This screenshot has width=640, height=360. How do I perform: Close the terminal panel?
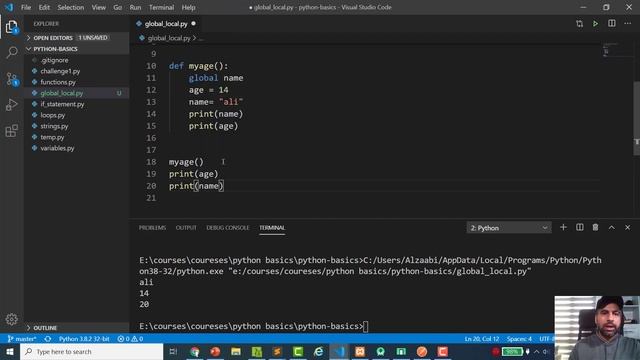pyautogui.click(x=627, y=227)
